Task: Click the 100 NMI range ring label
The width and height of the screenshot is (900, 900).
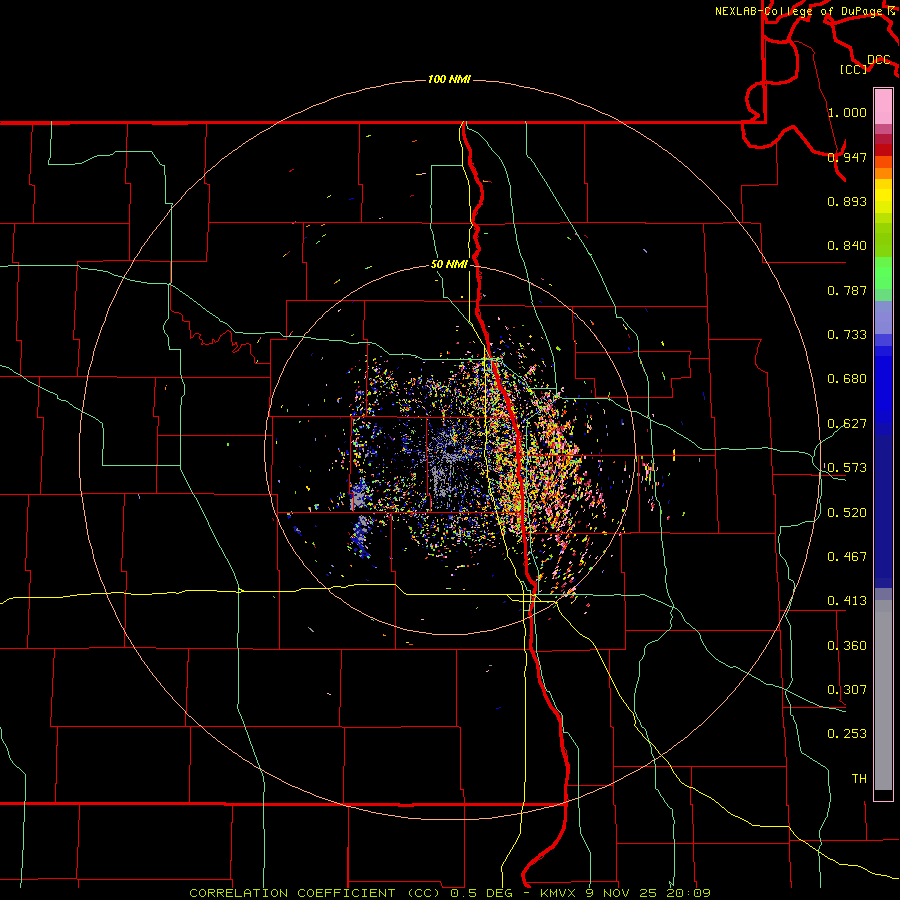Action: tap(449, 79)
